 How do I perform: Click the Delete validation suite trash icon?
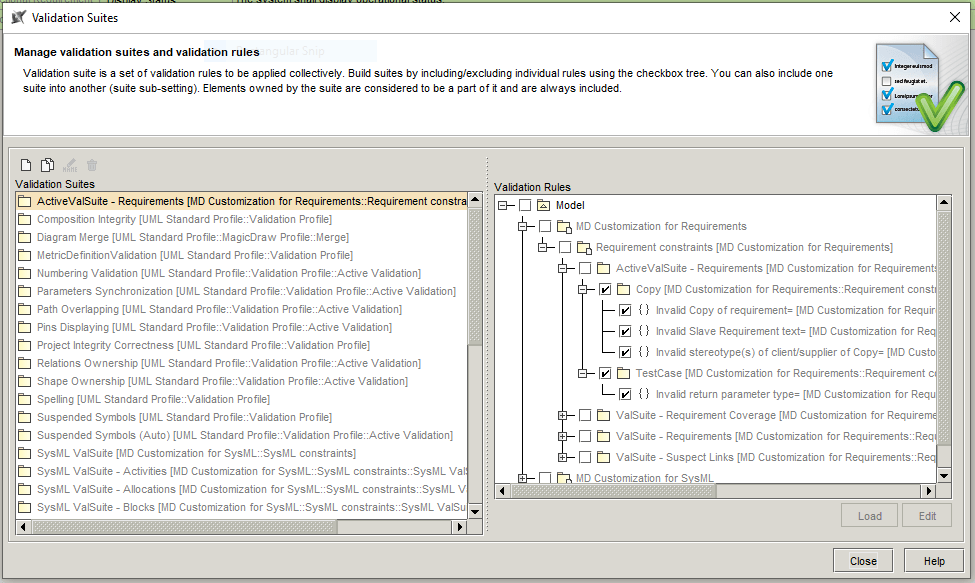pos(92,165)
